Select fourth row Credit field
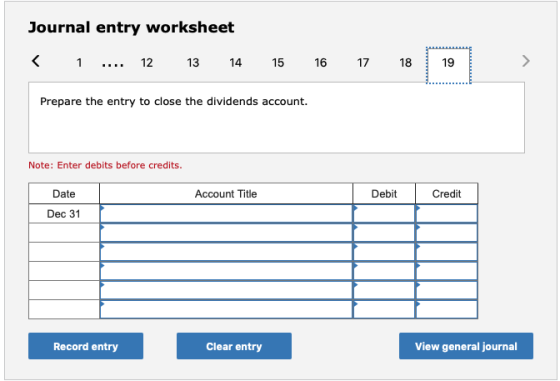This screenshot has height=381, width=560. 446,271
